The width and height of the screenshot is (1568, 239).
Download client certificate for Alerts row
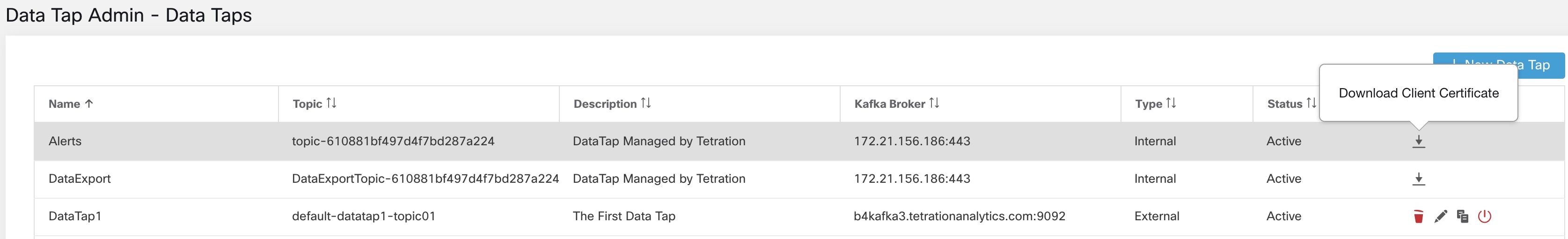point(1418,142)
